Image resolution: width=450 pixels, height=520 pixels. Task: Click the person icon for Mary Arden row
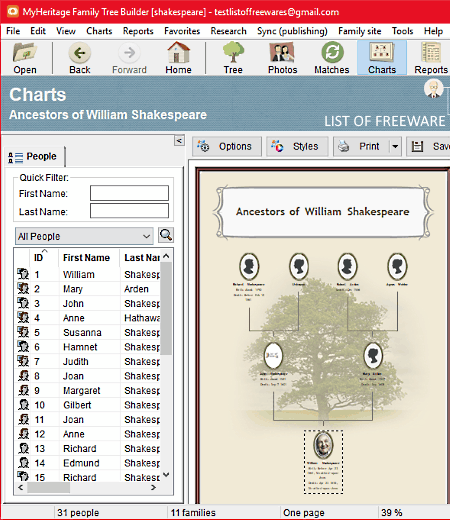click(23, 289)
